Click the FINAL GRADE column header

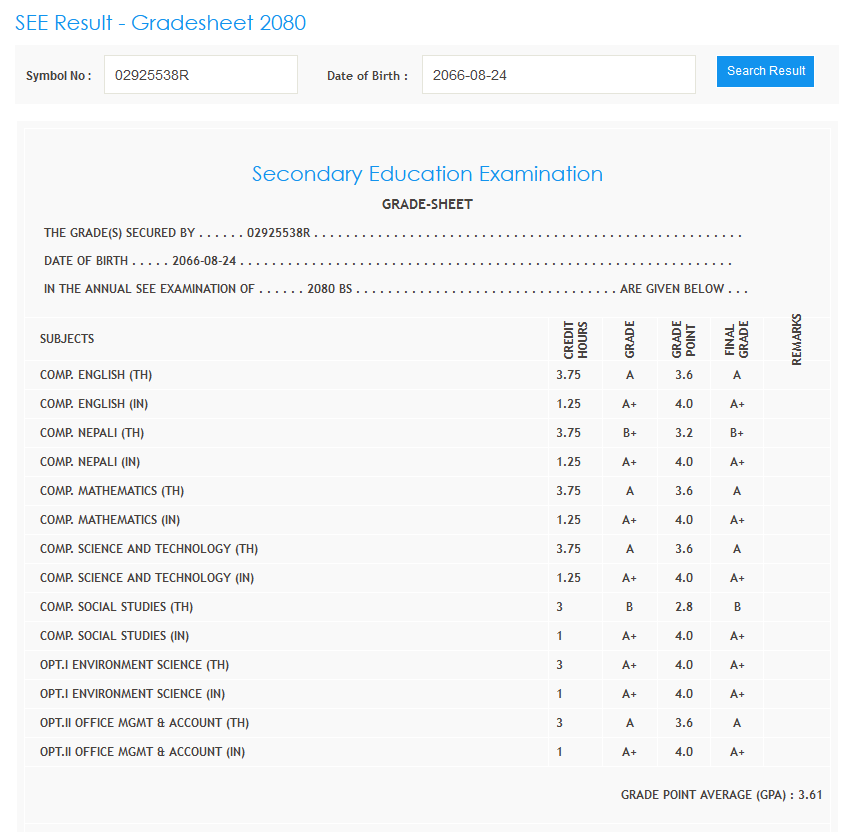pyautogui.click(x=737, y=340)
